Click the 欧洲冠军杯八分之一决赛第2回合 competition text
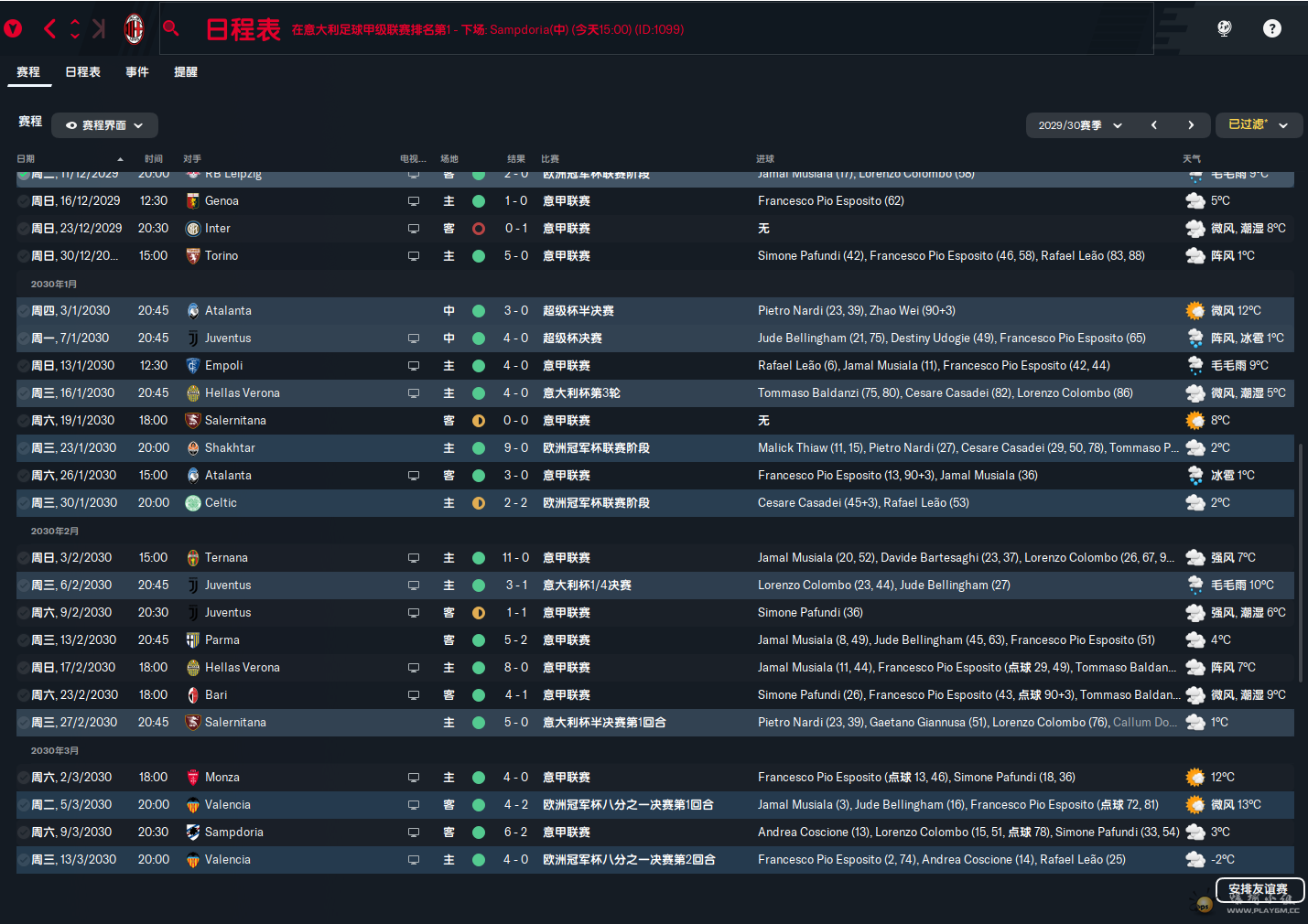Image resolution: width=1308 pixels, height=924 pixels. (x=629, y=860)
